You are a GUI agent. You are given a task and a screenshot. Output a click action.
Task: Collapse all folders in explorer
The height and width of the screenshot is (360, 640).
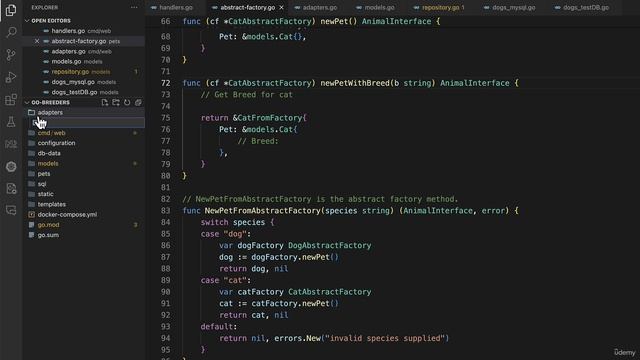point(138,102)
